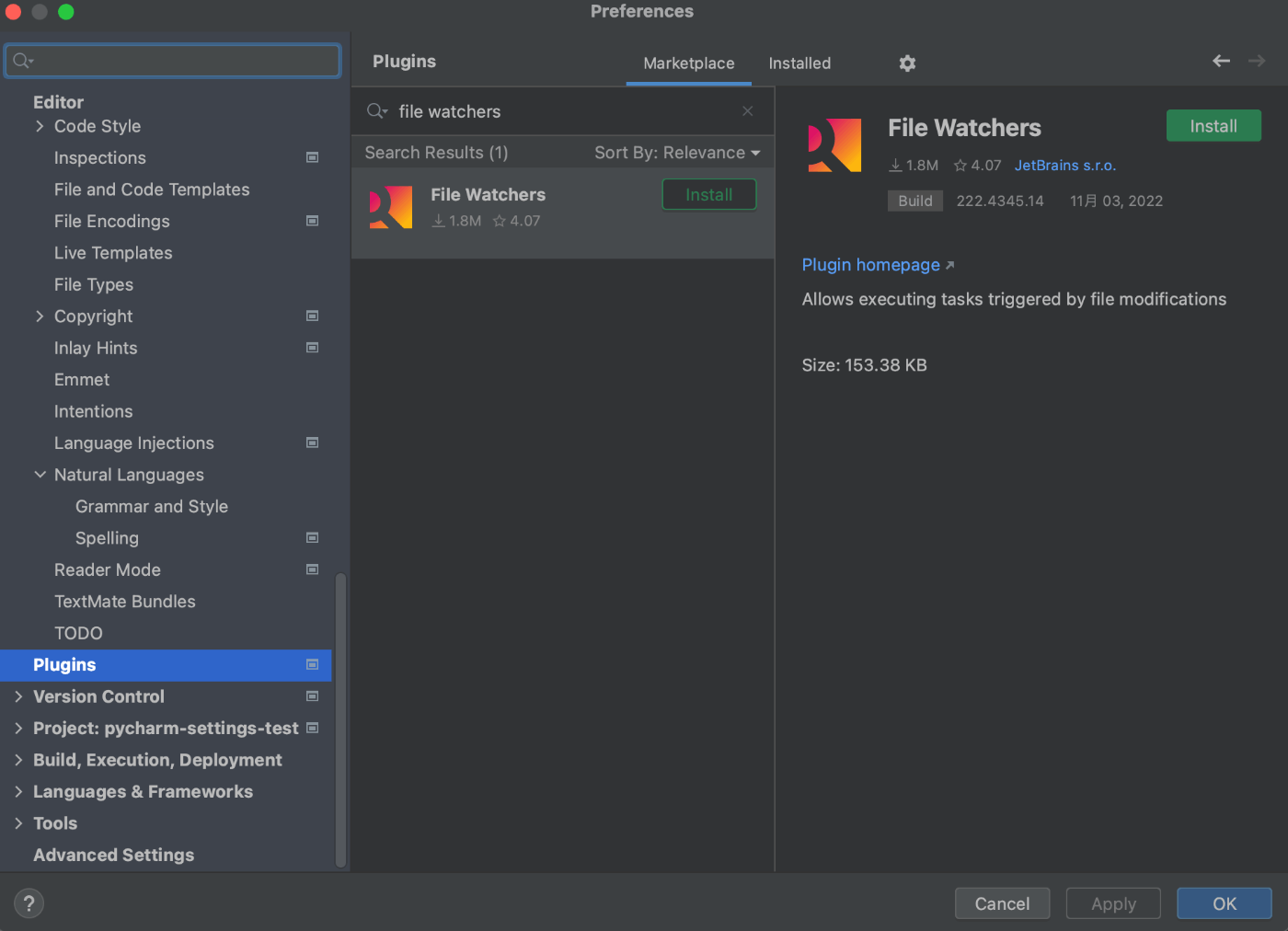Click the large File Watchers logo in details
Viewport: 1288px width, 931px height.
pos(834,145)
